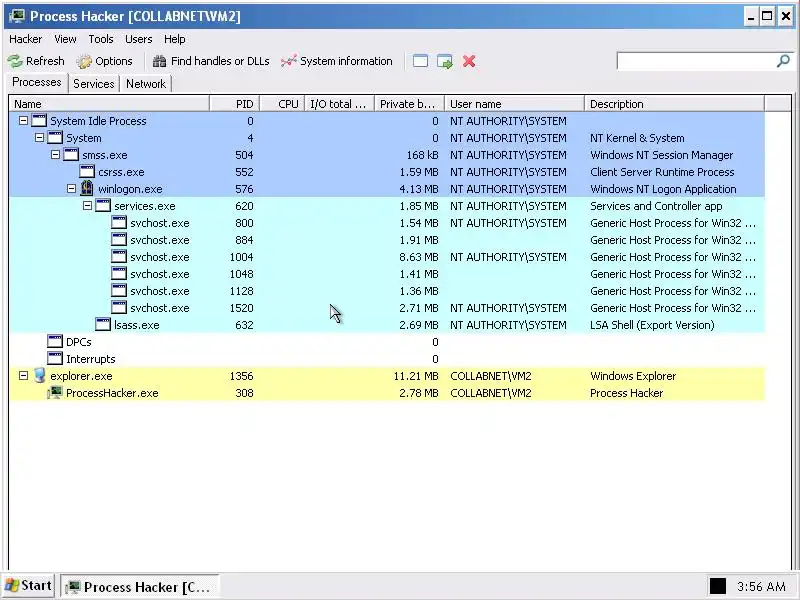Image resolution: width=800 pixels, height=600 pixels.
Task: Sort by the Name column header
Action: (109, 104)
